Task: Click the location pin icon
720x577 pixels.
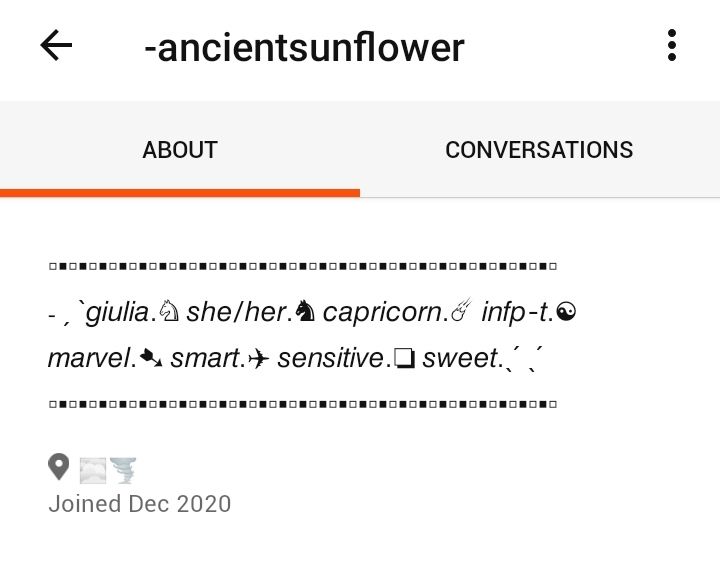Action: (59, 467)
